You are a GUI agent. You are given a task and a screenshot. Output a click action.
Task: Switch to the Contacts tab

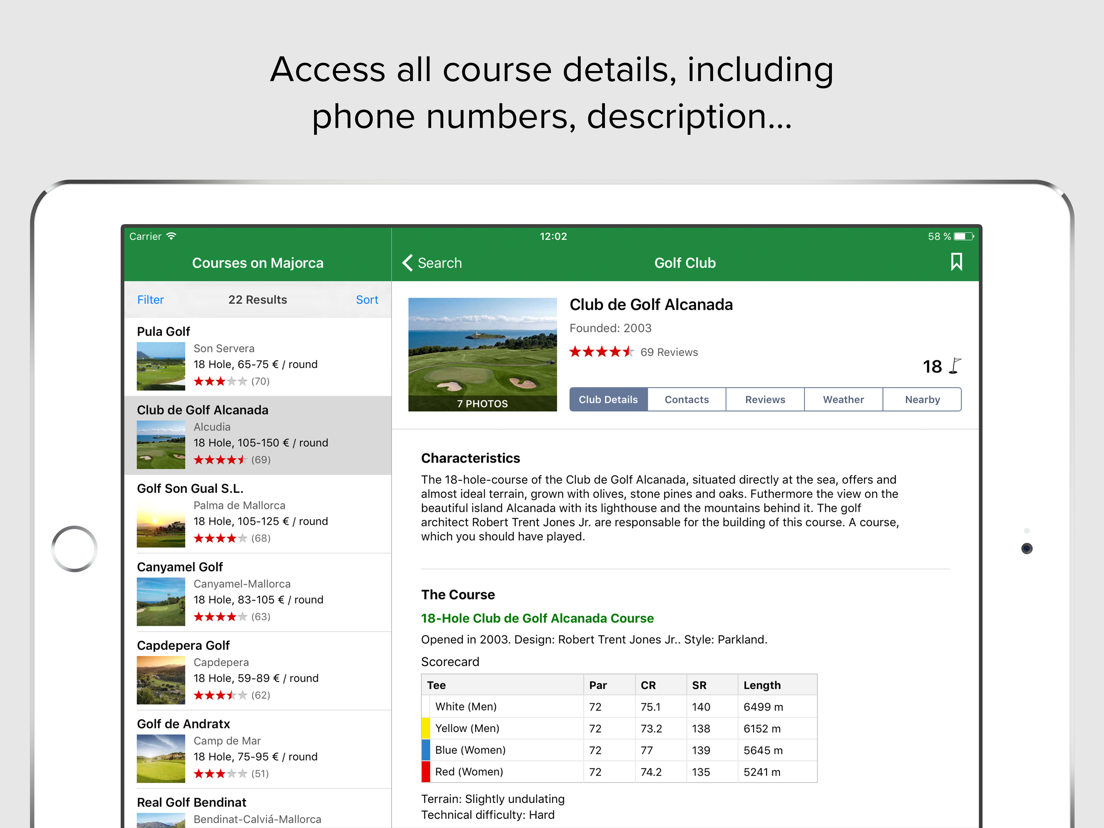point(686,399)
